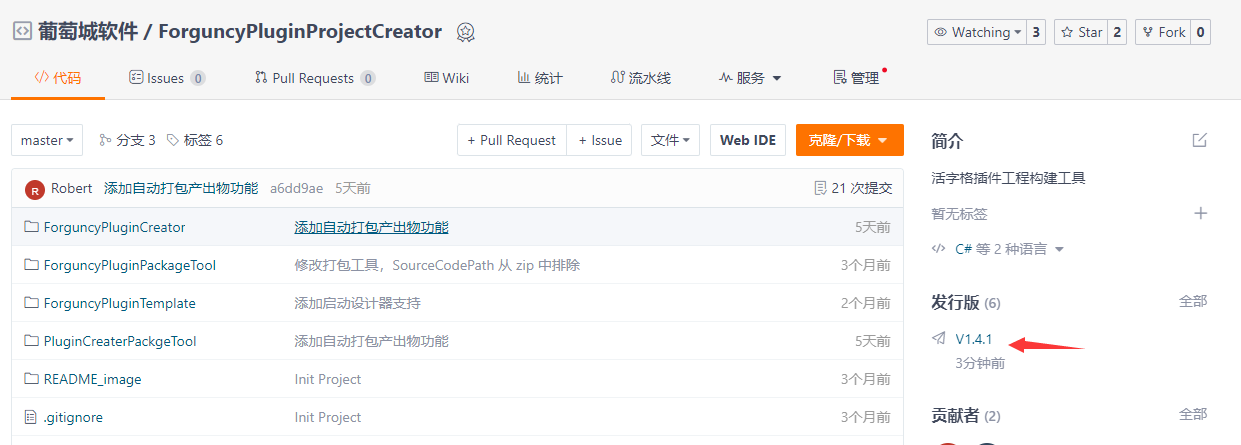The width and height of the screenshot is (1241, 445).
Task: Open the 葡萄城软件 organization link
Action: (x=88, y=31)
